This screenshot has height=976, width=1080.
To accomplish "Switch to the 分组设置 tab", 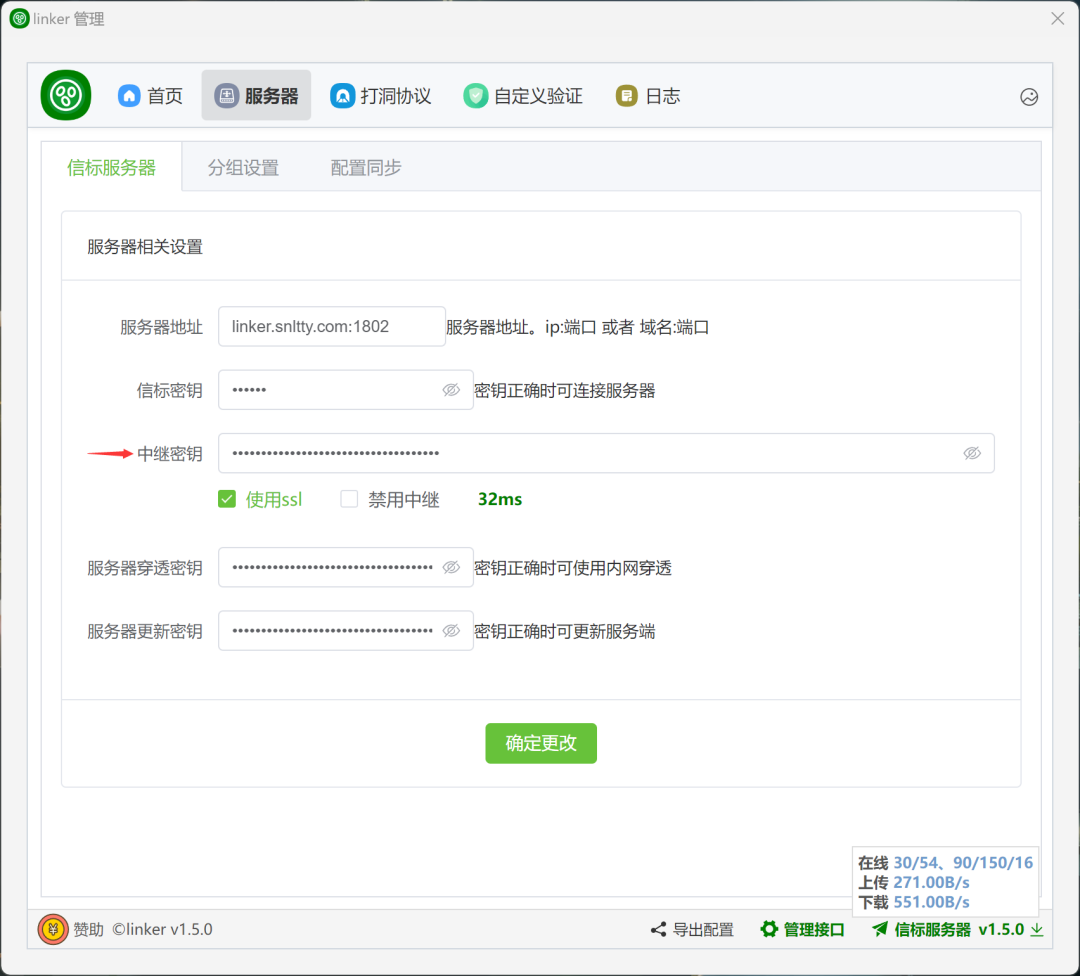I will pyautogui.click(x=243, y=167).
